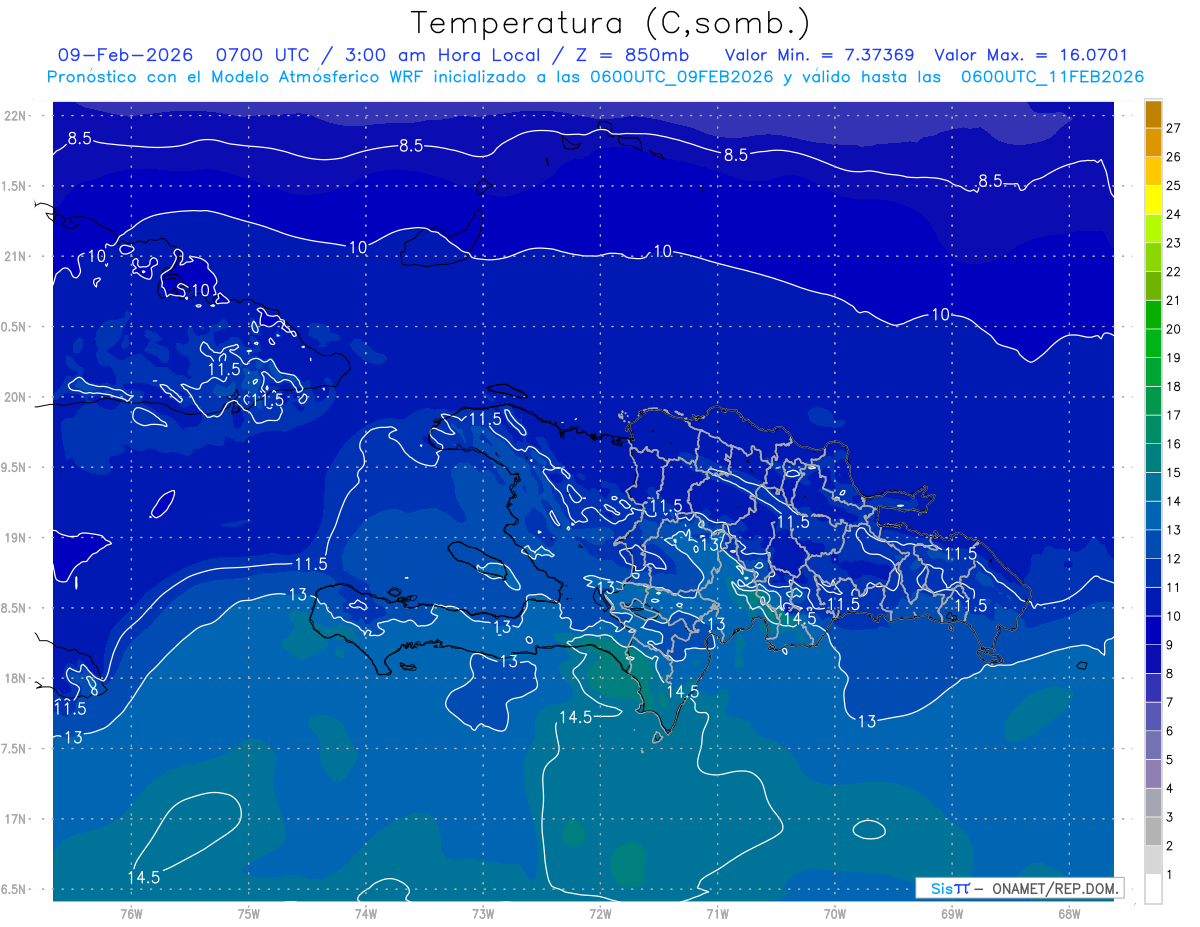Click the '22N' latitude axis label
This screenshot has width=1200, height=927.
(15, 116)
